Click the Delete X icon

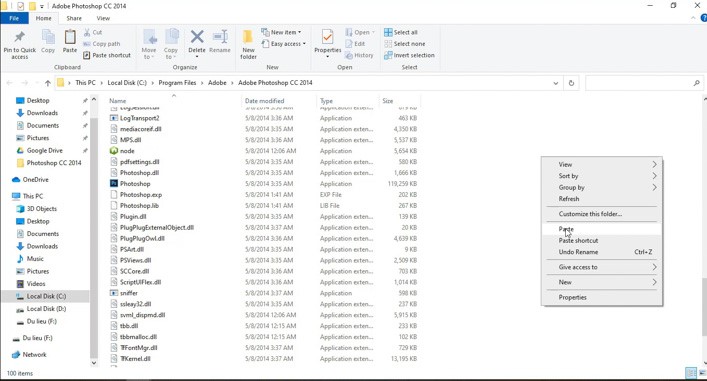point(197,37)
